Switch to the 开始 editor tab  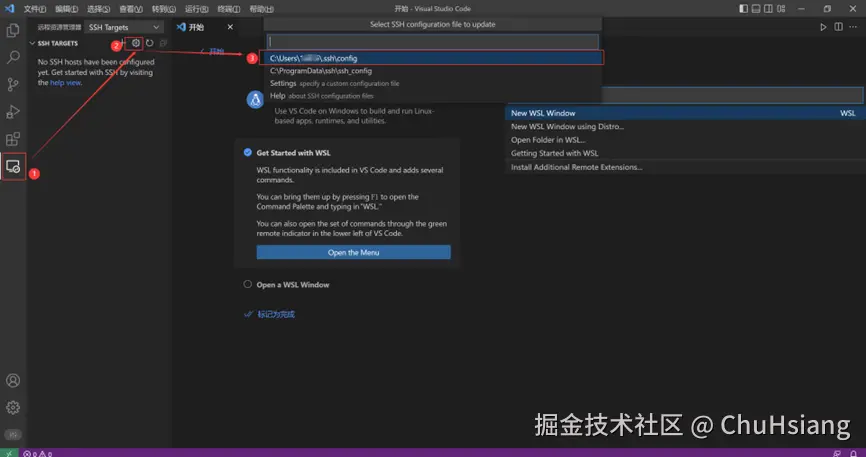pos(196,27)
